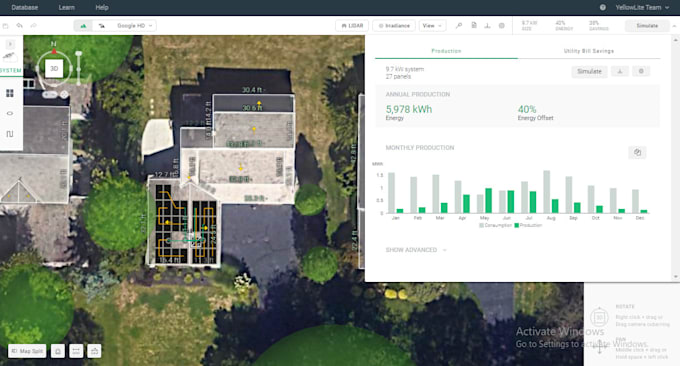Viewport: 680px width, 366px height.
Task: Click the top toolbar Simulate button
Action: [x=647, y=26]
